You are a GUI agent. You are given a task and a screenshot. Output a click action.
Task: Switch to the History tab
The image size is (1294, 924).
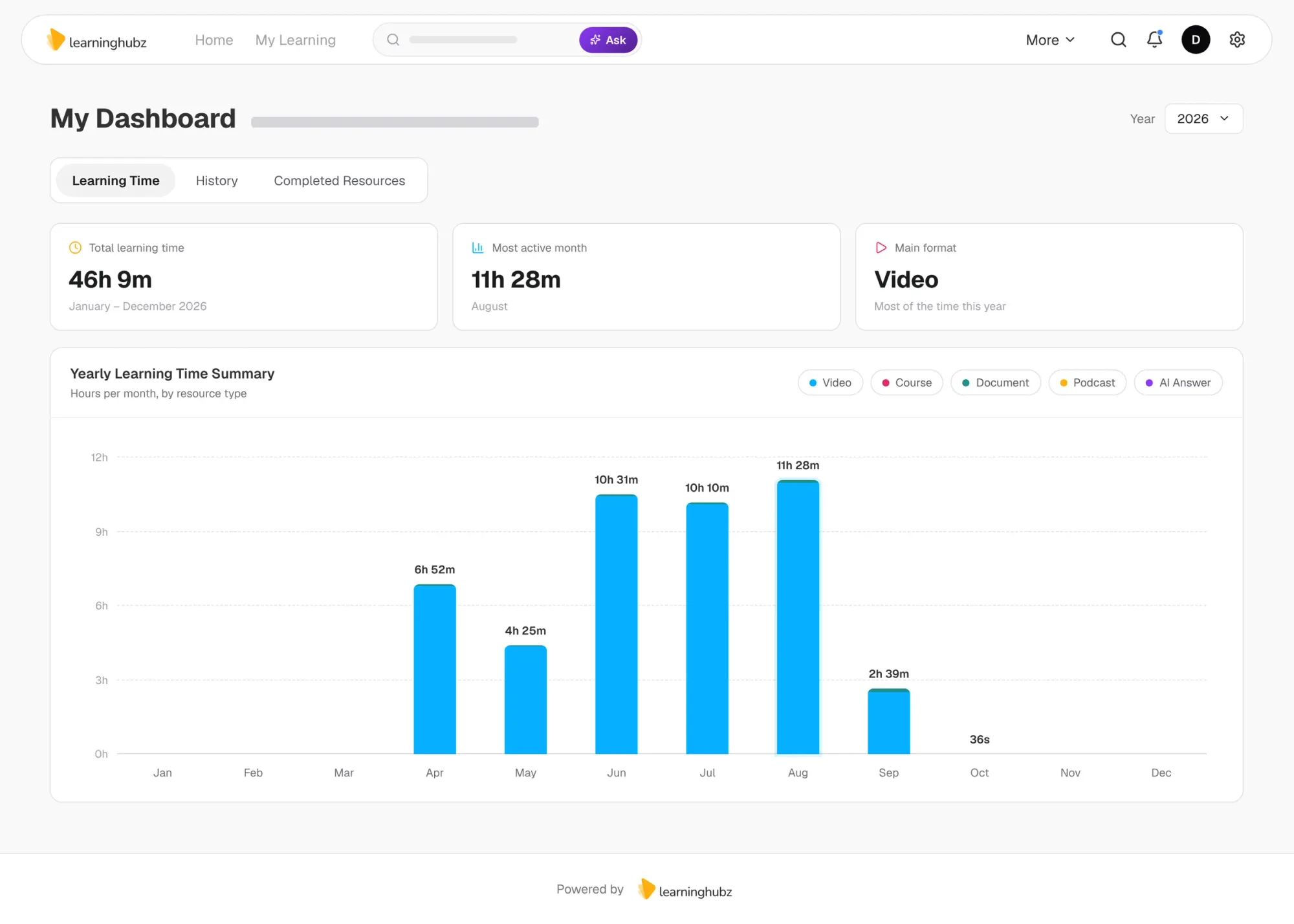(217, 181)
